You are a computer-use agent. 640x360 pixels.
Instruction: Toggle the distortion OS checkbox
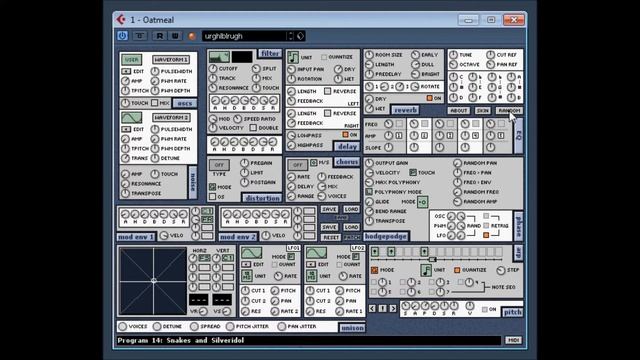(212, 197)
